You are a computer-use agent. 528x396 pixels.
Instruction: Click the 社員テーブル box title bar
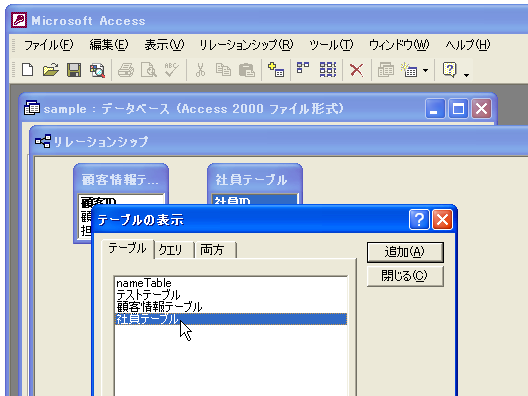click(255, 179)
